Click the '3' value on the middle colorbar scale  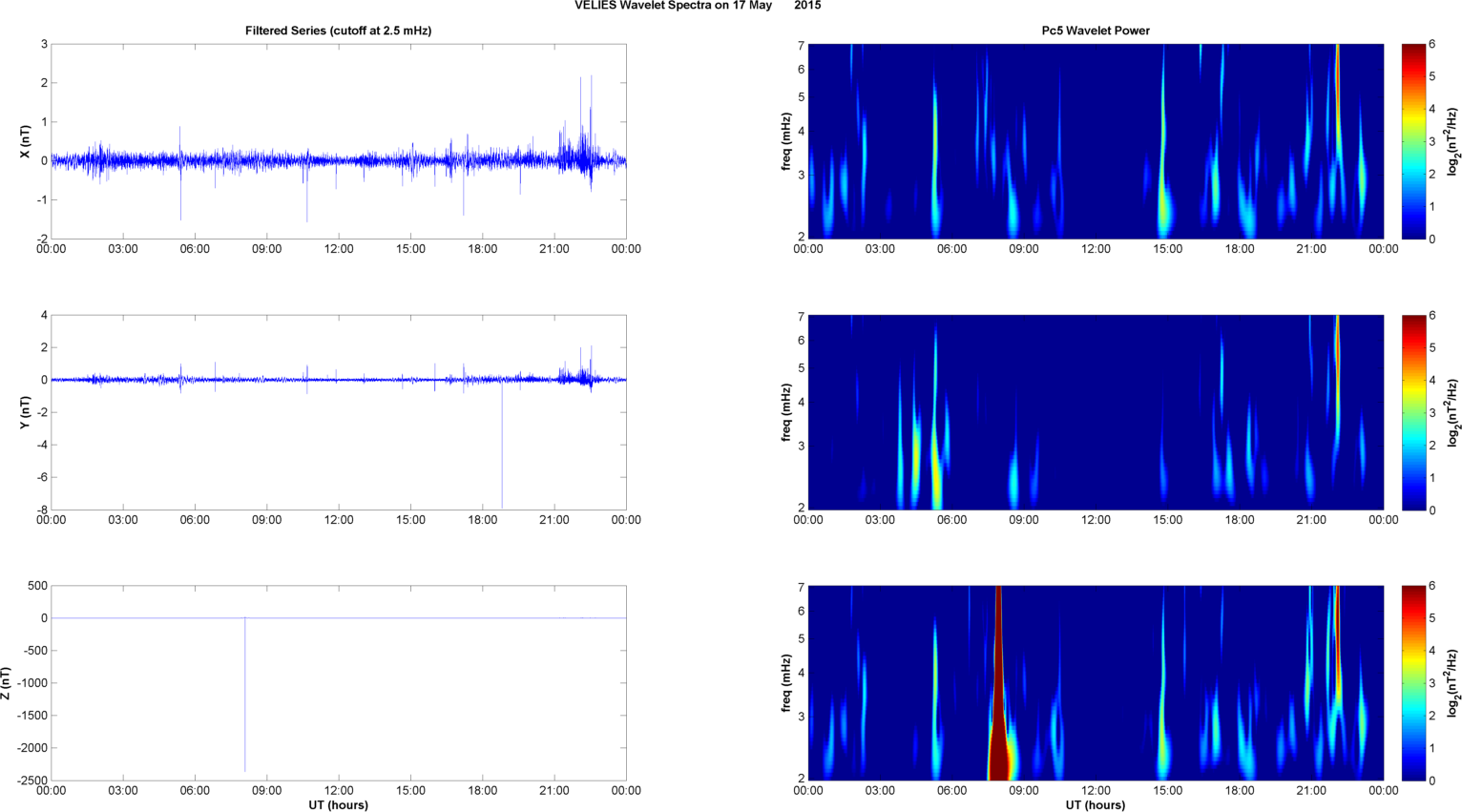[1431, 412]
